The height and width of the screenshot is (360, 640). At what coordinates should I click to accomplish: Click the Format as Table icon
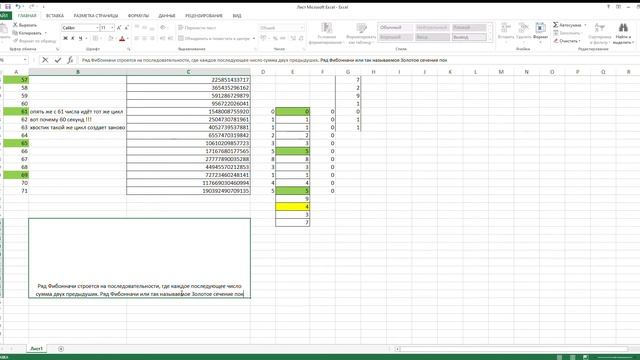pyautogui.click(x=362, y=28)
